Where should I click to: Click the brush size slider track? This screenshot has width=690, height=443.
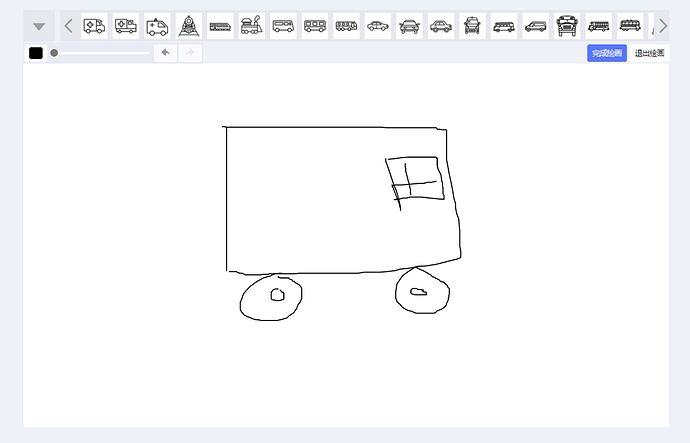pyautogui.click(x=100, y=53)
